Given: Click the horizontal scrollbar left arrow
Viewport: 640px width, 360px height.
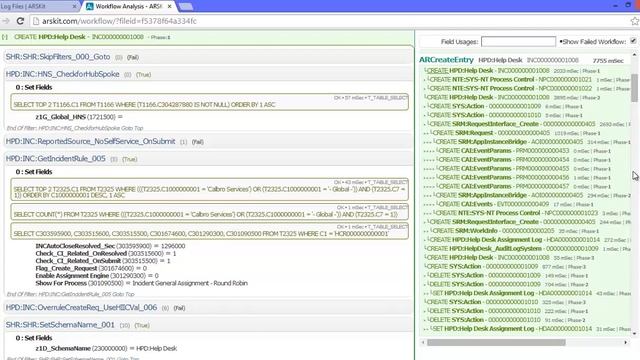Looking at the screenshot, I should (x=423, y=342).
